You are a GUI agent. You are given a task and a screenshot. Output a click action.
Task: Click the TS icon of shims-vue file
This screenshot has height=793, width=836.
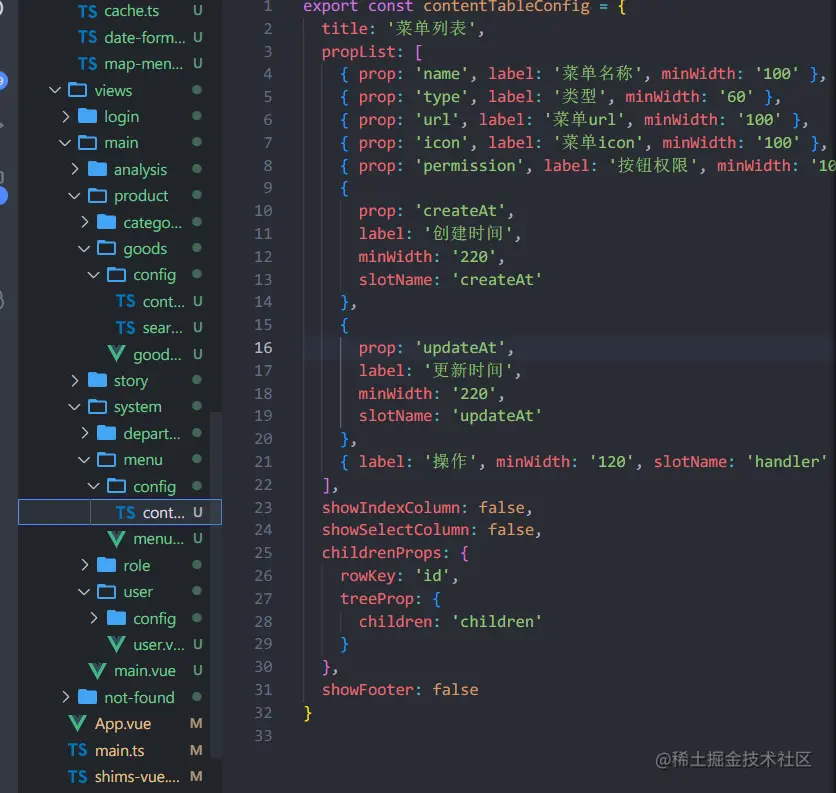[77, 776]
